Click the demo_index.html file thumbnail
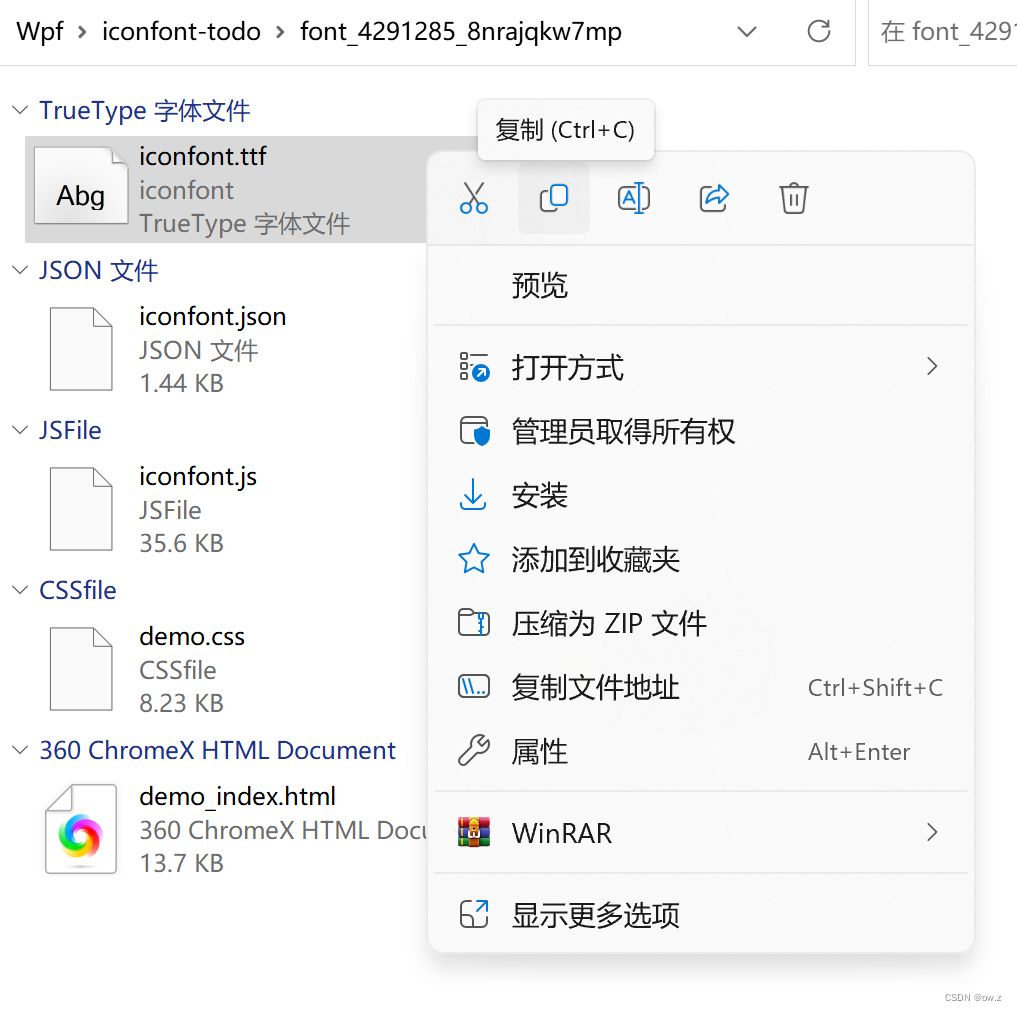Screen dimensions: 1017x1011 (80, 829)
